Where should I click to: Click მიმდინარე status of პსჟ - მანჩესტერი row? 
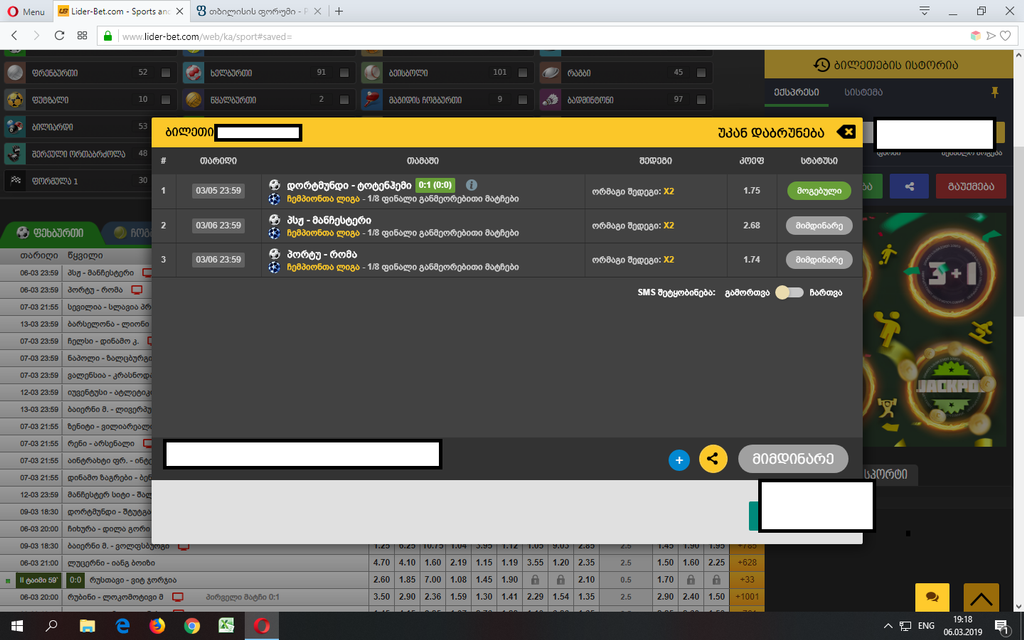(819, 225)
